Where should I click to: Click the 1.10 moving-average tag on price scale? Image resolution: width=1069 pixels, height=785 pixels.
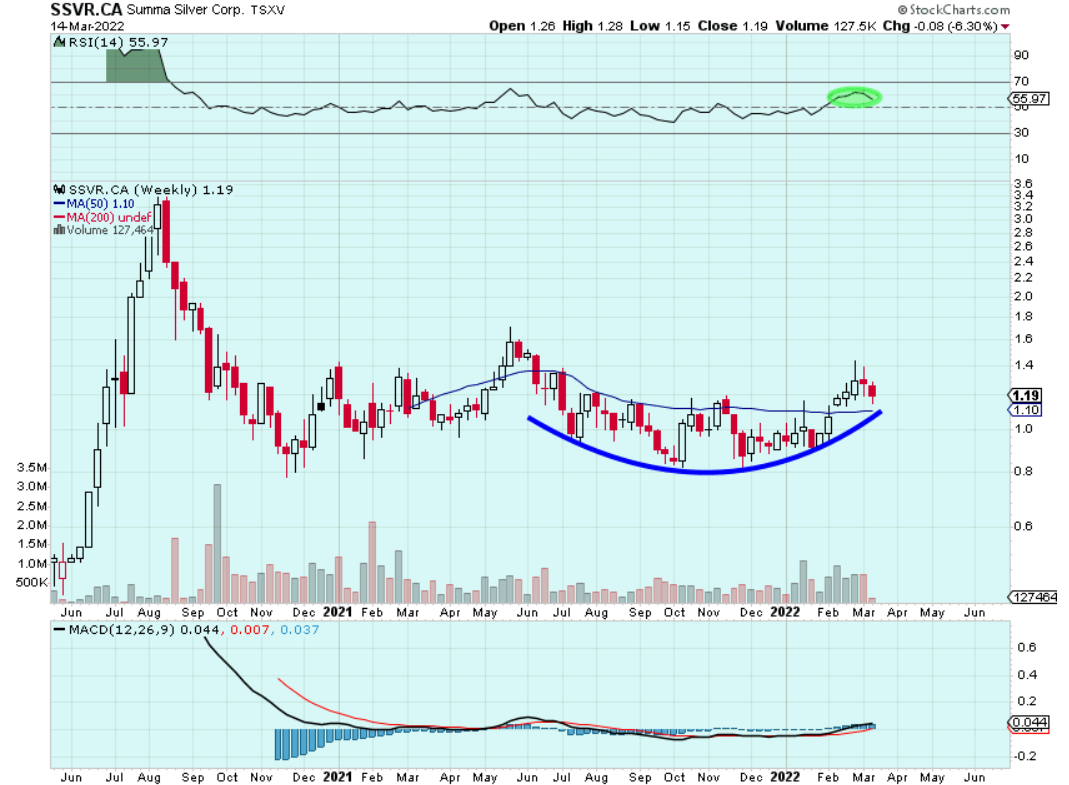coord(1025,410)
